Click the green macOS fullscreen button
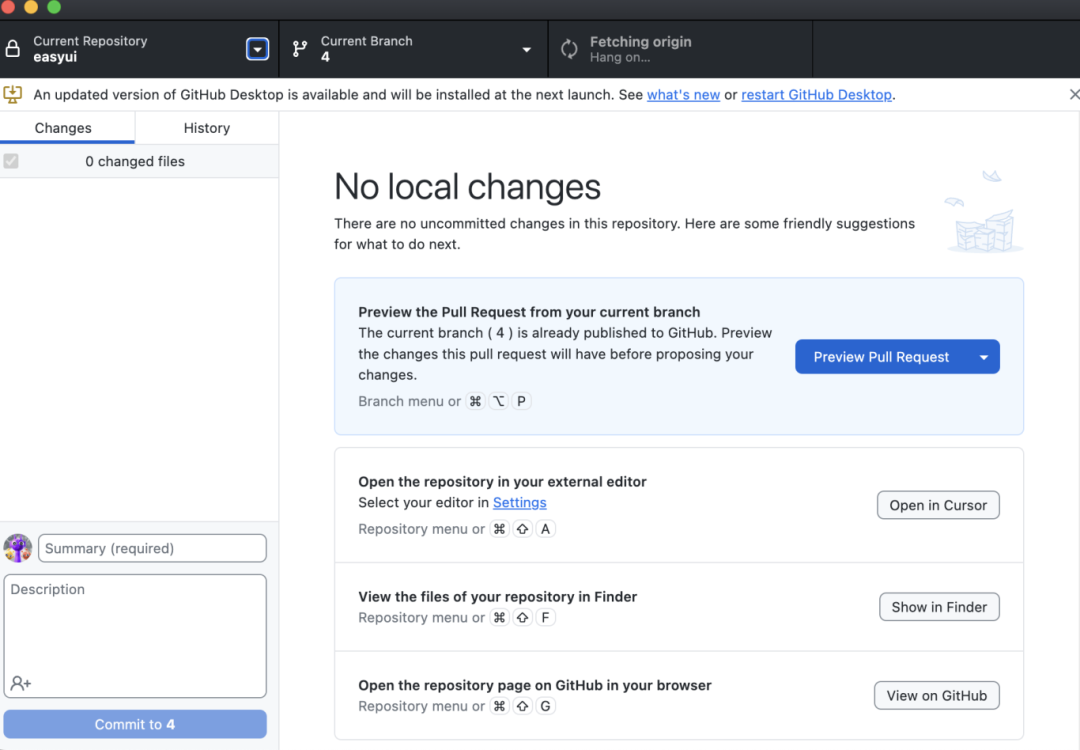This screenshot has width=1080, height=750. coord(54,7)
